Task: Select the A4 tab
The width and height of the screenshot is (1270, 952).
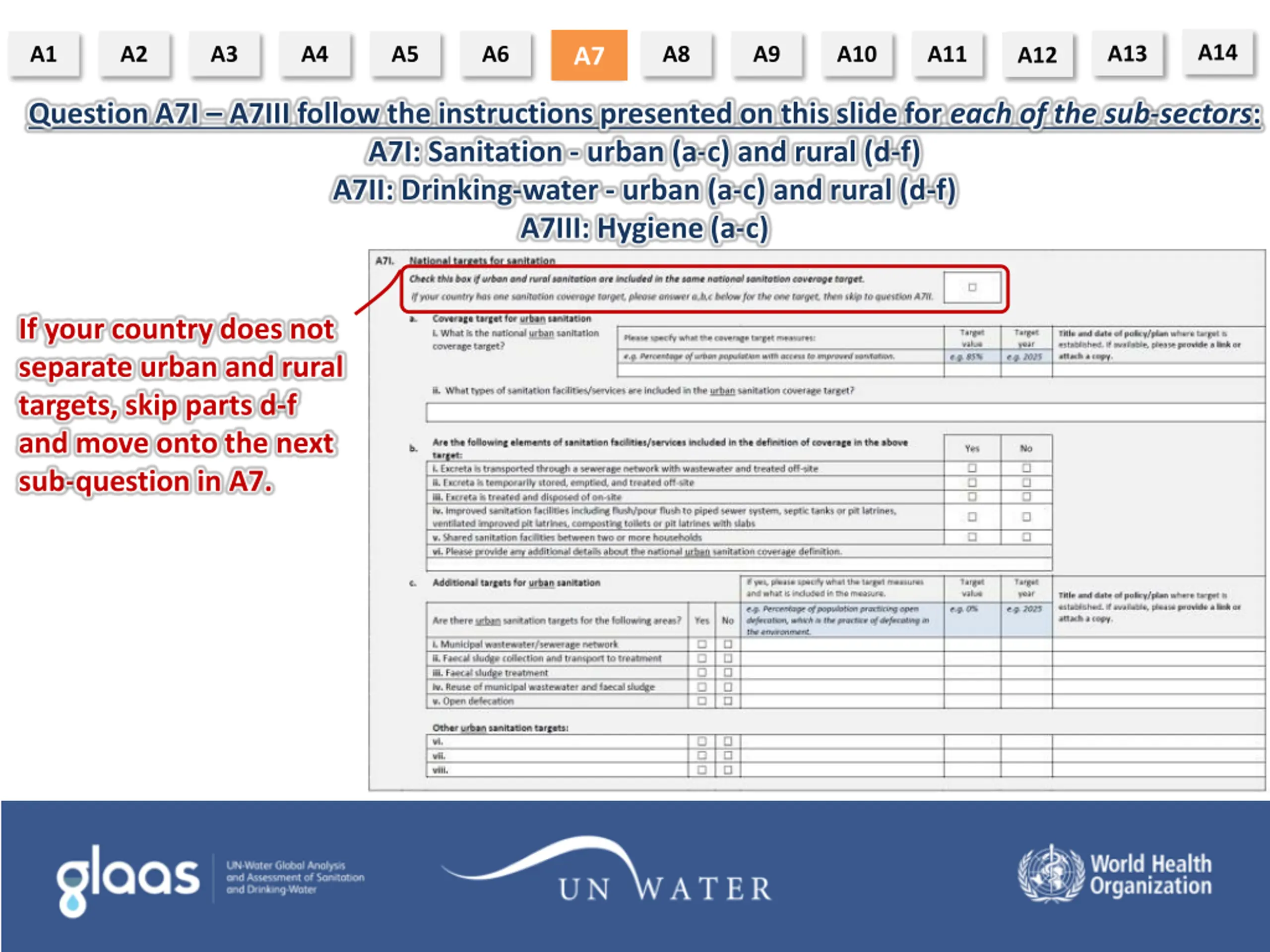Action: (x=315, y=55)
